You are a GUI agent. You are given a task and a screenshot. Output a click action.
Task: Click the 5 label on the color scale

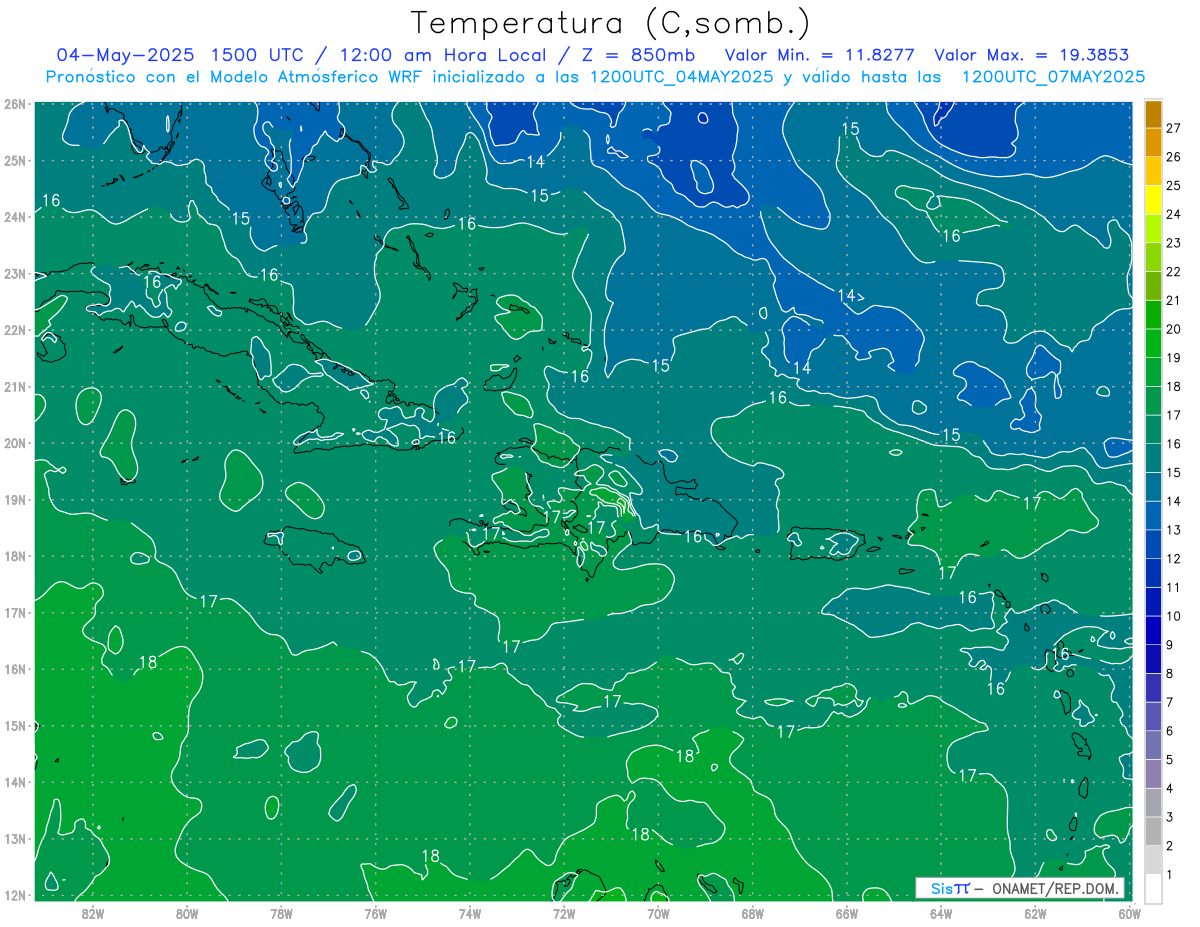[x=1170, y=760]
